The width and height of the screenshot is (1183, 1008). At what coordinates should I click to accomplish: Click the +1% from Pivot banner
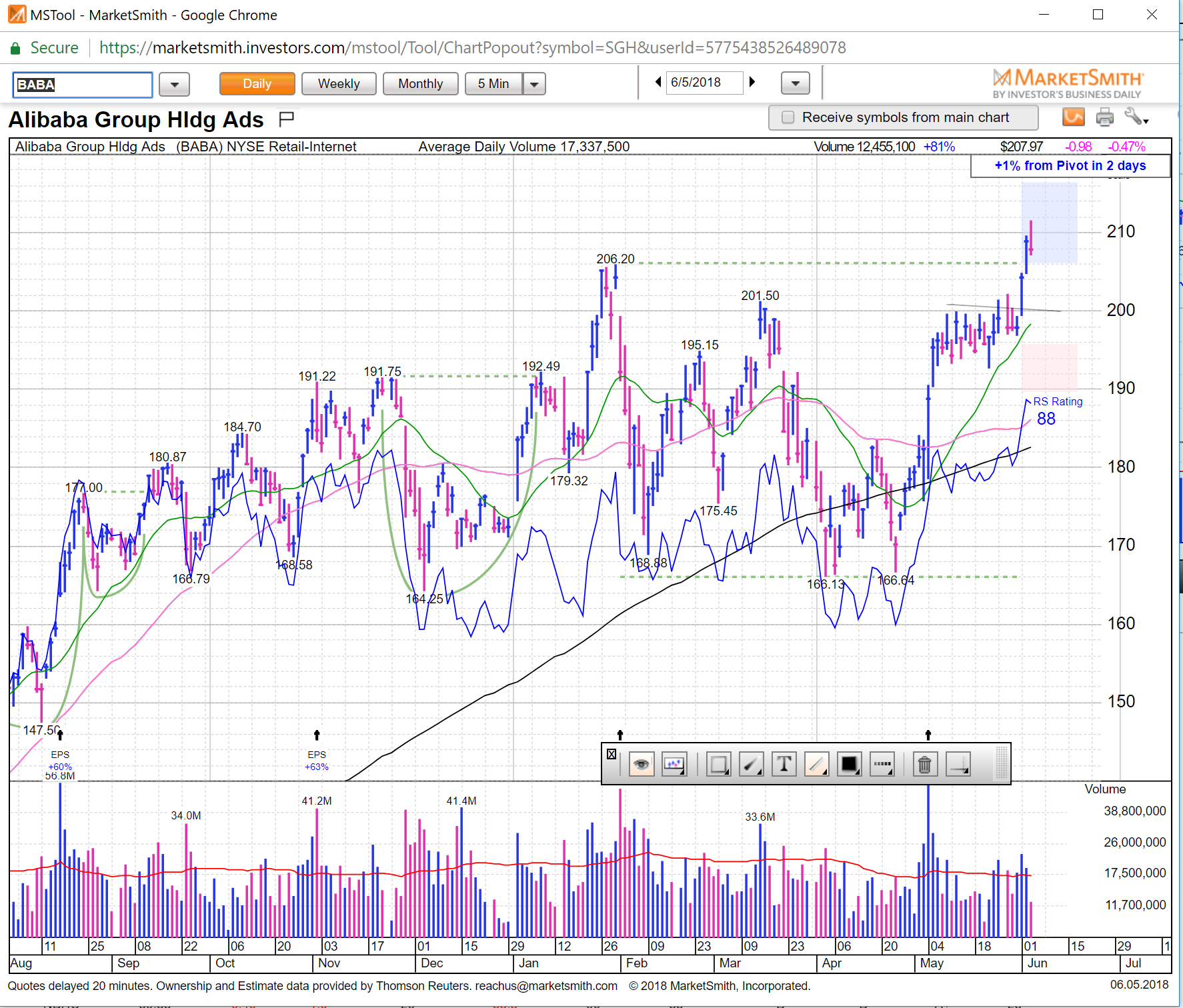point(1070,166)
